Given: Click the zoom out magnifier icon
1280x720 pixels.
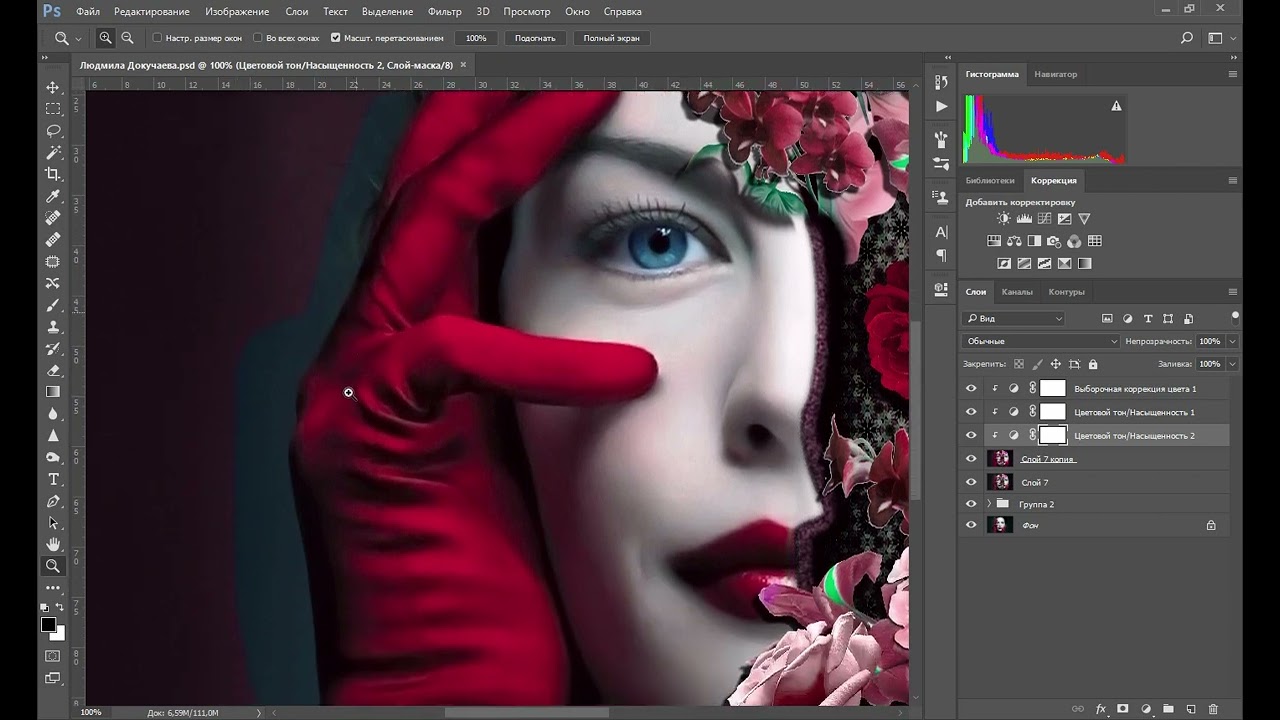Looking at the screenshot, I should (127, 38).
